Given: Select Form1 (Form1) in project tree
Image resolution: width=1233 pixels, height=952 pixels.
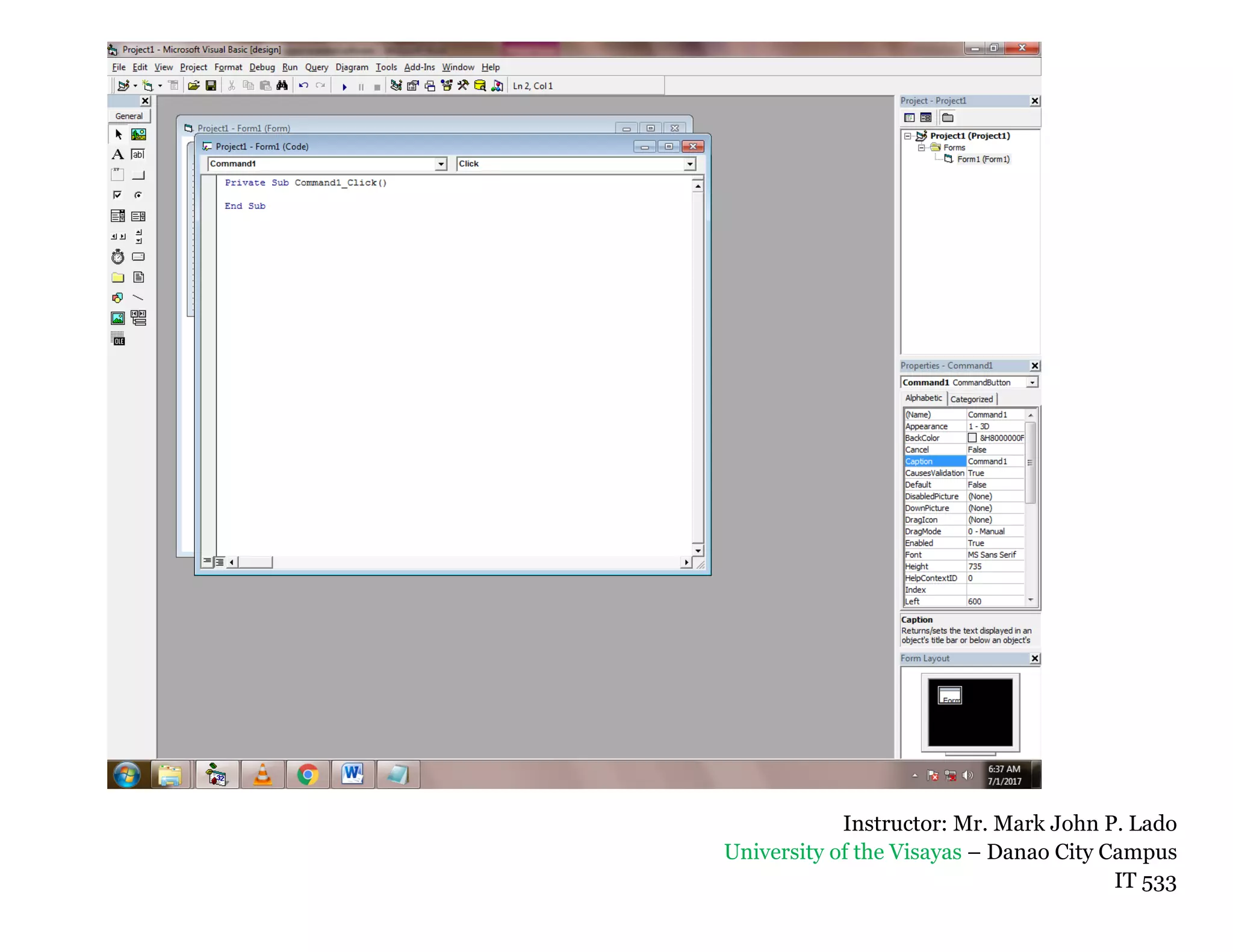Looking at the screenshot, I should (x=983, y=159).
